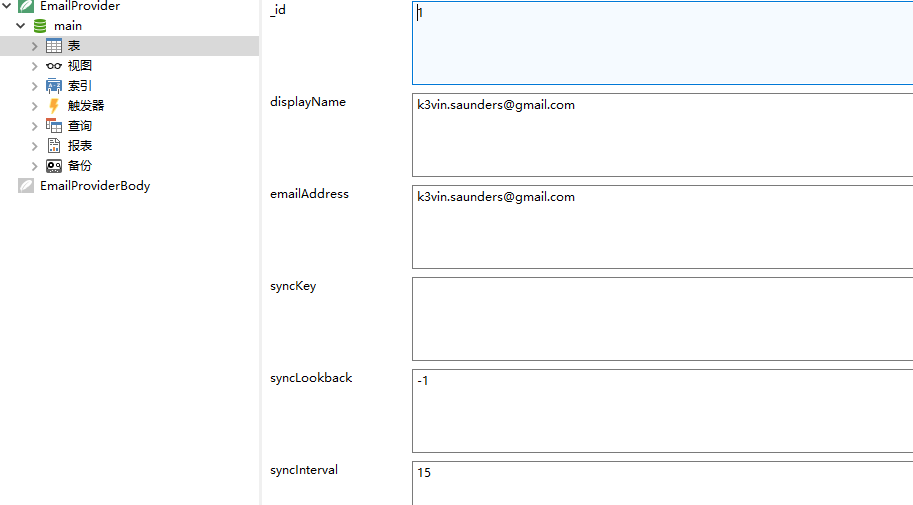The height and width of the screenshot is (505, 913).
Task: Click the green main schema icon
Action: coord(40,26)
